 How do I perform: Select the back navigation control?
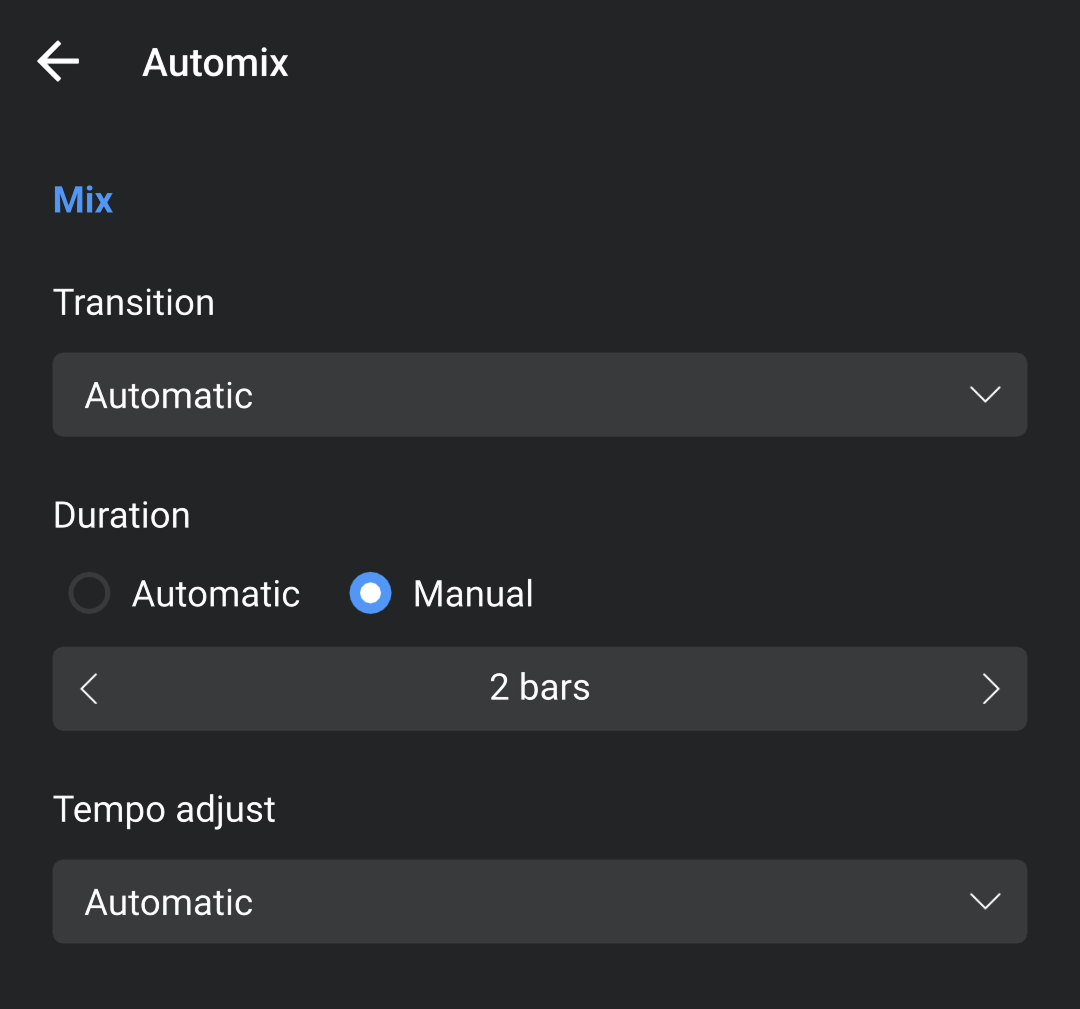click(57, 61)
